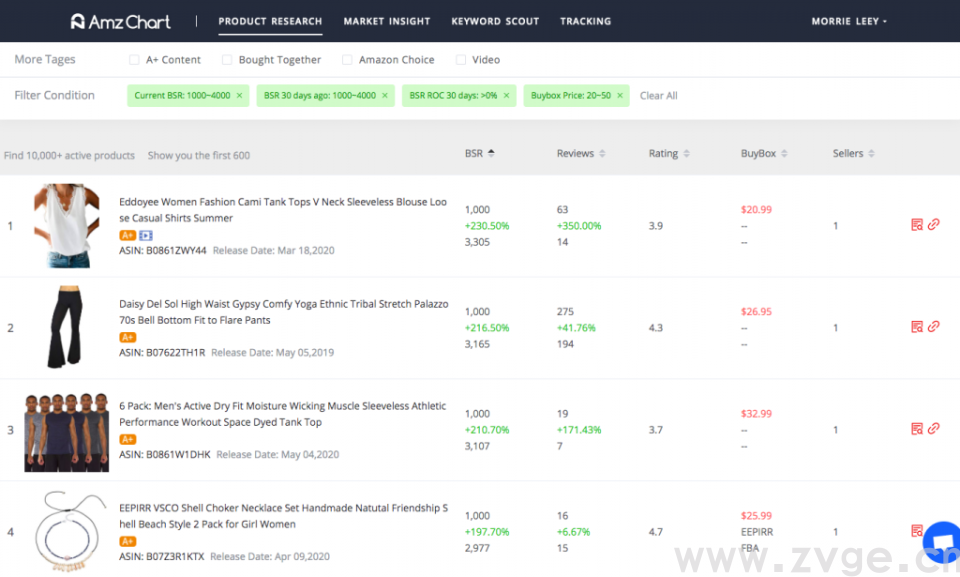Sort products by Reviews column
This screenshot has height=577, width=960.
580,154
